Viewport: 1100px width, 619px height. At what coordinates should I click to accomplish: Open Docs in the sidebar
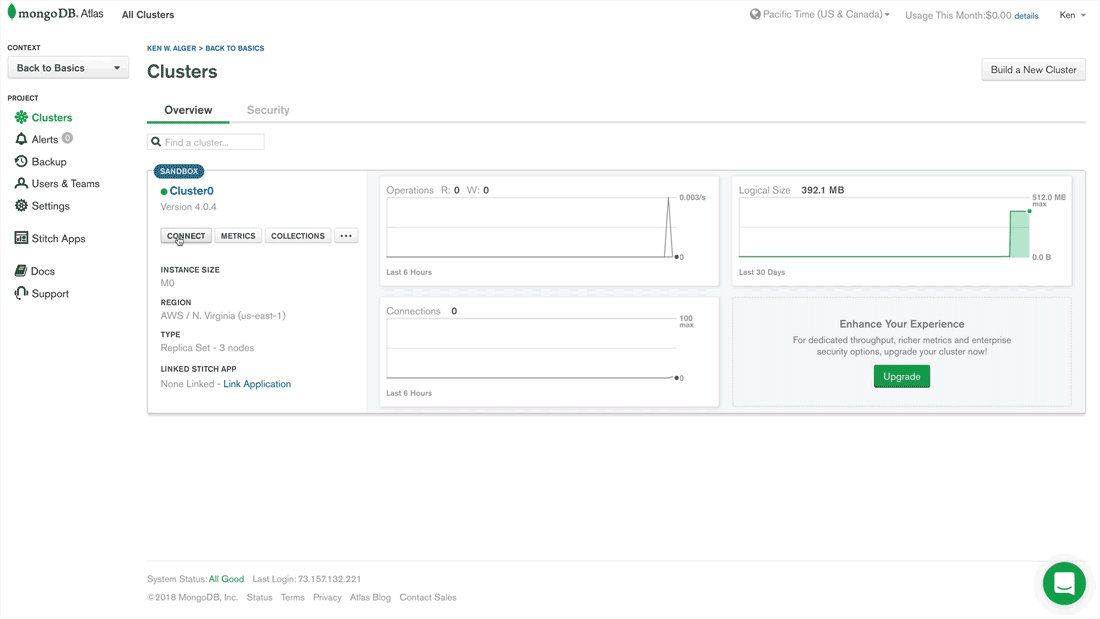43,271
